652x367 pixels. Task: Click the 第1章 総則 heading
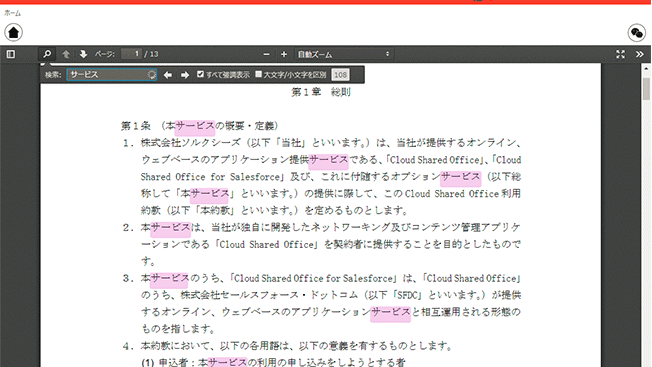(321, 92)
